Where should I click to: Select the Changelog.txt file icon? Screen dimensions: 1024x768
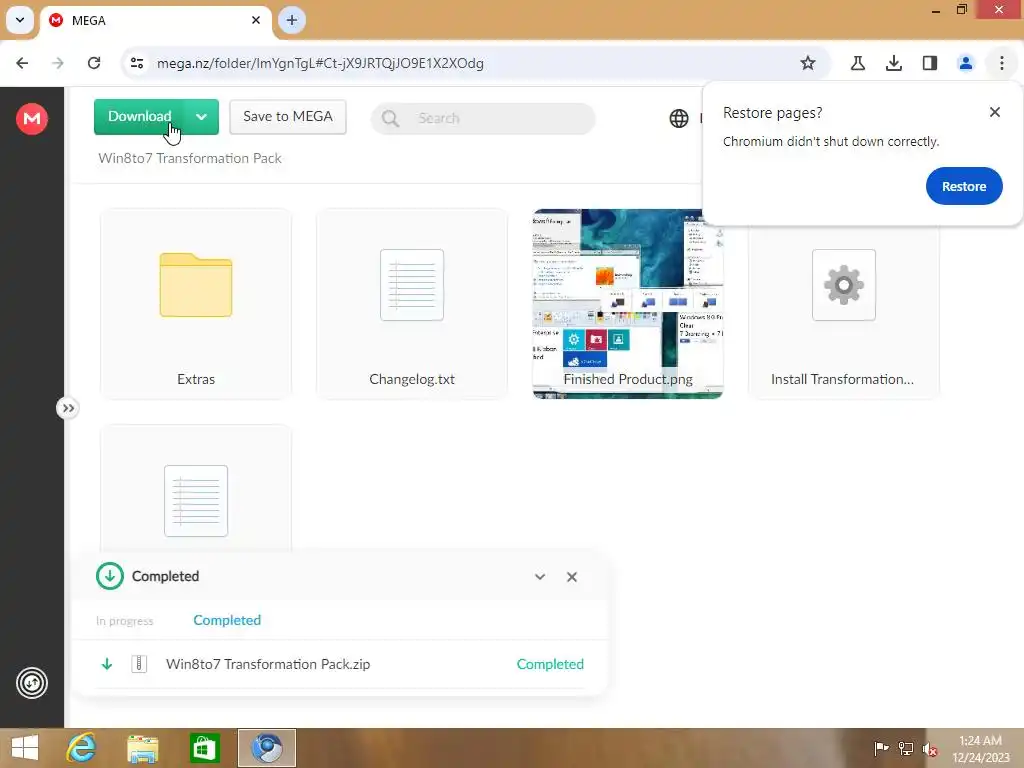point(412,285)
